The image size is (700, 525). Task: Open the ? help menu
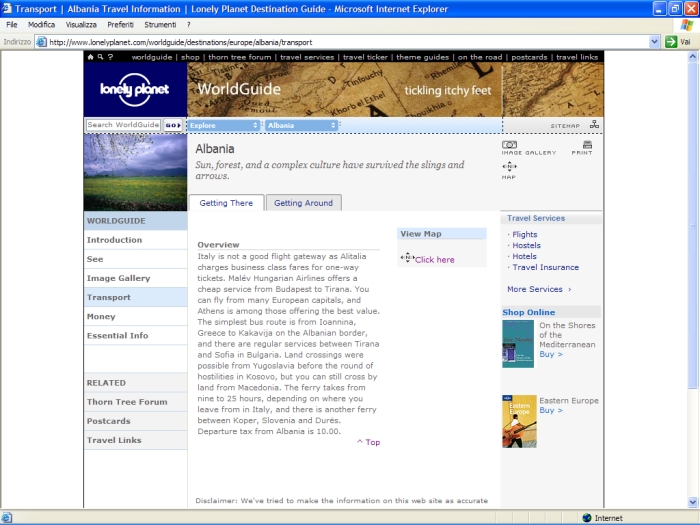point(188,25)
